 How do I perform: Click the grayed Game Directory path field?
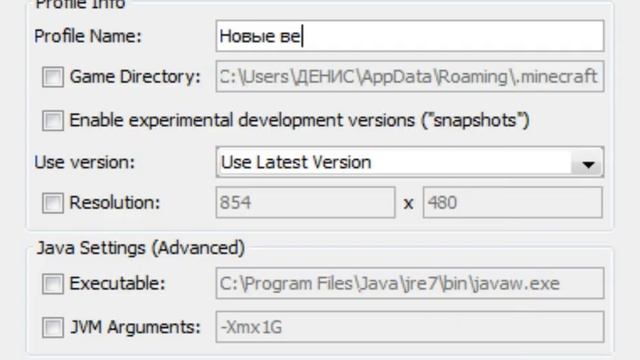point(410,76)
